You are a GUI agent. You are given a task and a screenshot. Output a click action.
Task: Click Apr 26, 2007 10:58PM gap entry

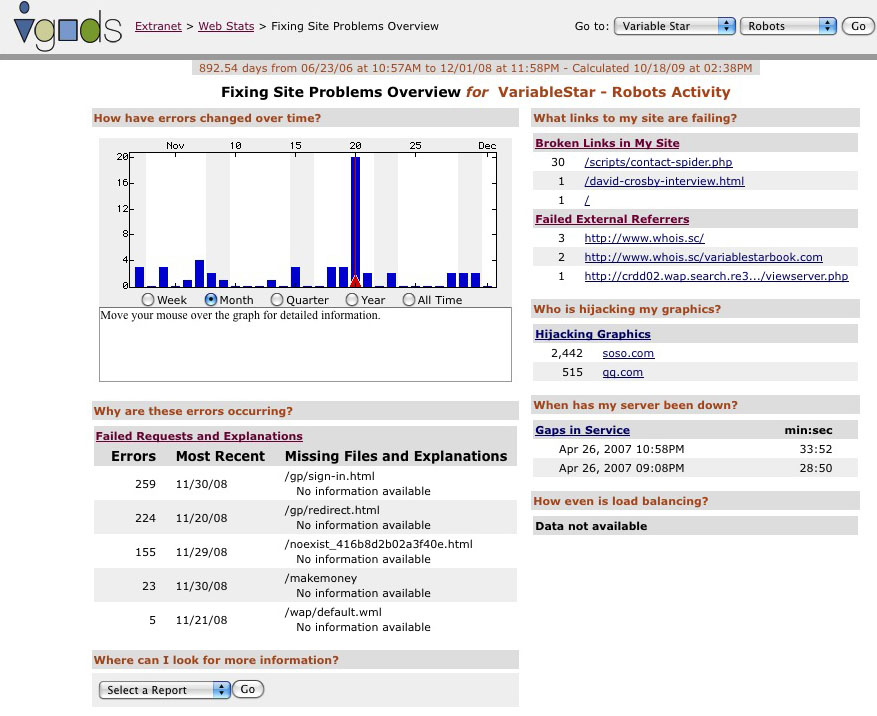[621, 449]
